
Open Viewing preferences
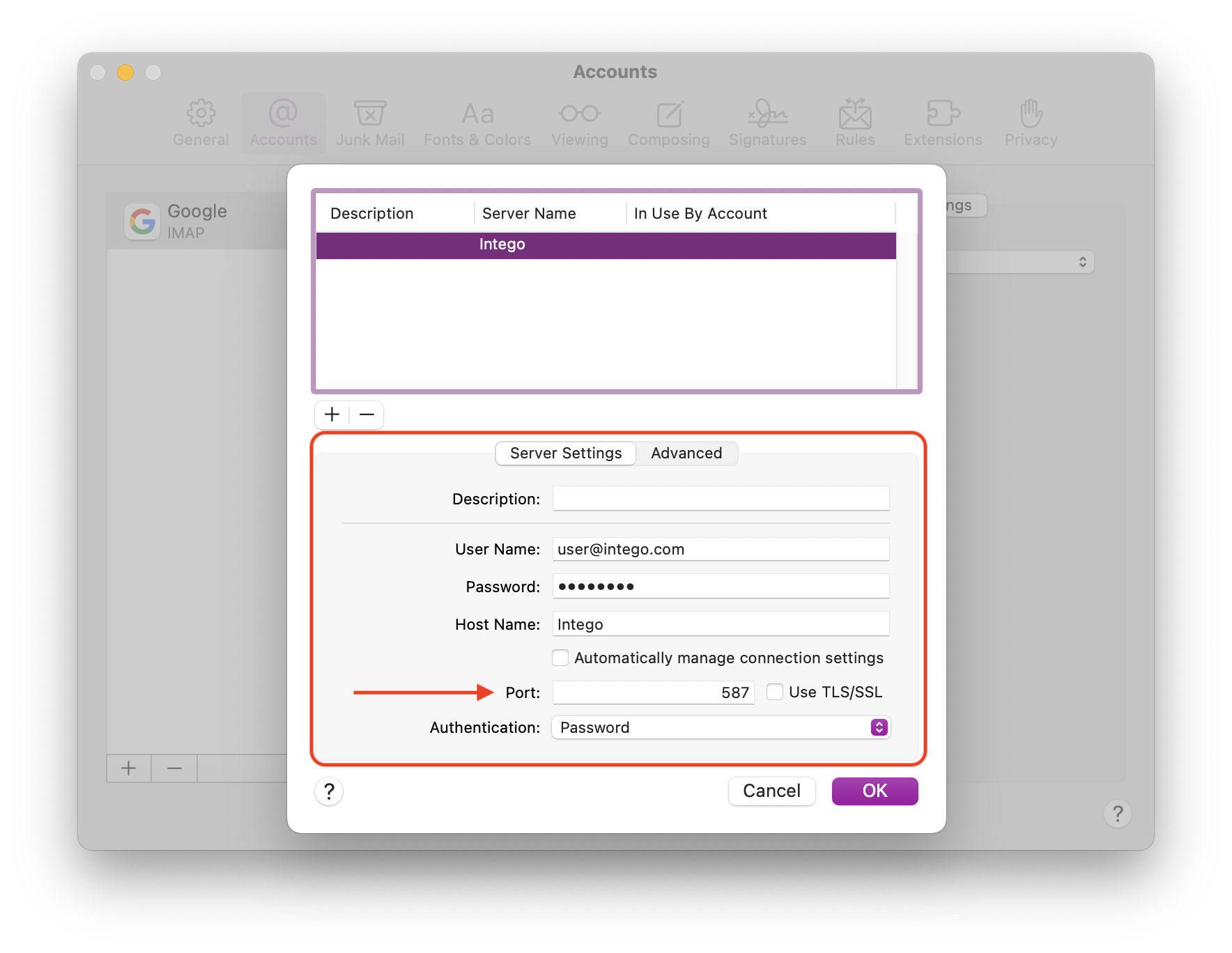580,123
